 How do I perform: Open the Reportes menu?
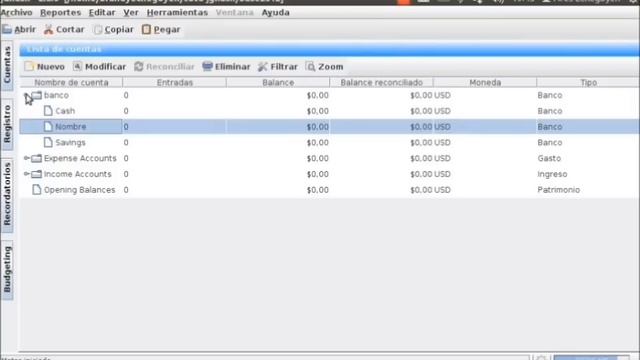(x=60, y=13)
